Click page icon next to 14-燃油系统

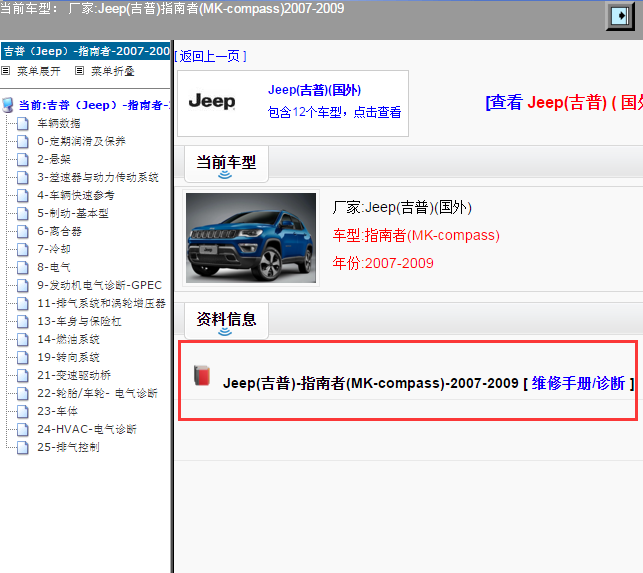tap(23, 339)
